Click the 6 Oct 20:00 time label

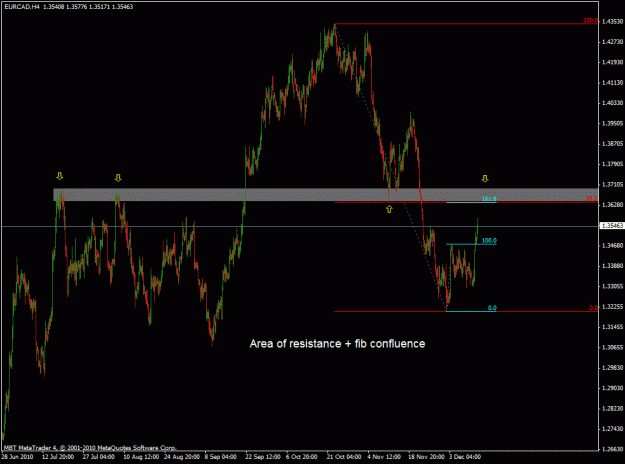302,457
